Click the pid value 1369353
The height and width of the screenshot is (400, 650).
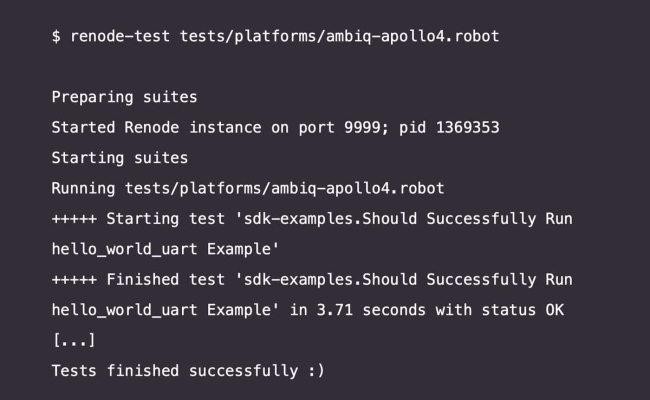tap(467, 128)
